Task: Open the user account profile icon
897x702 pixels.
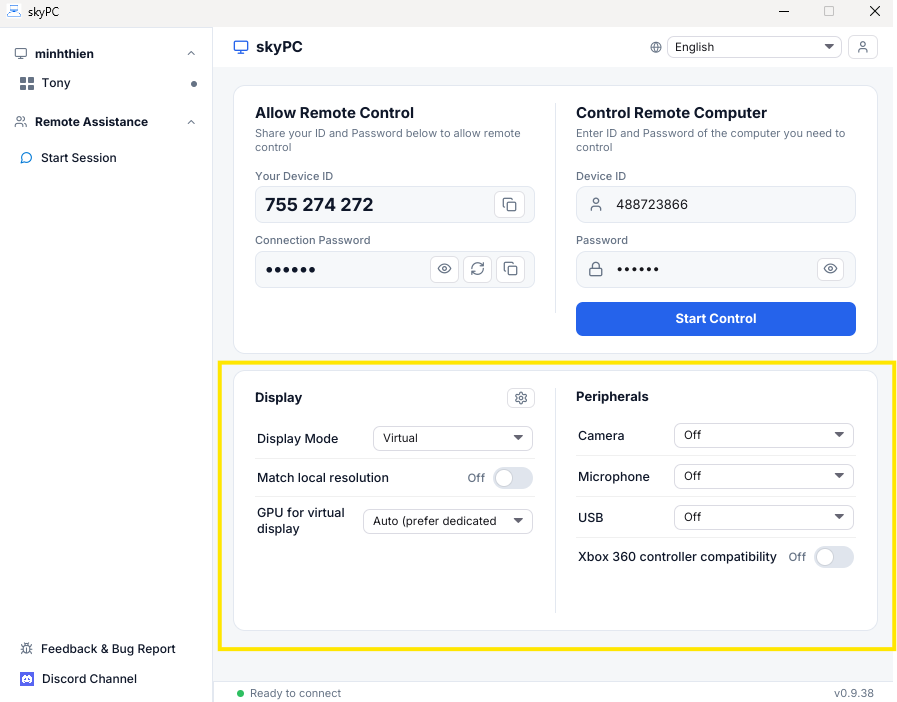Action: pyautogui.click(x=863, y=47)
